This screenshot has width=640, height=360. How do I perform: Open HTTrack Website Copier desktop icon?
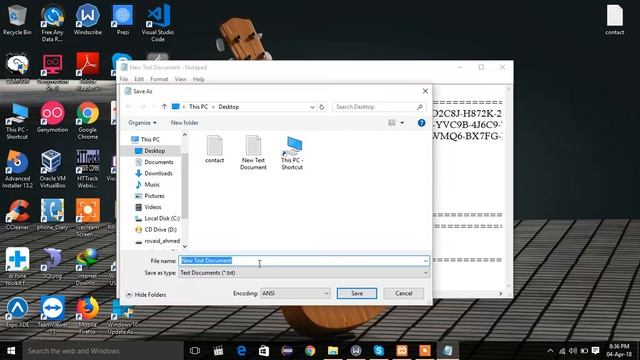click(x=87, y=169)
